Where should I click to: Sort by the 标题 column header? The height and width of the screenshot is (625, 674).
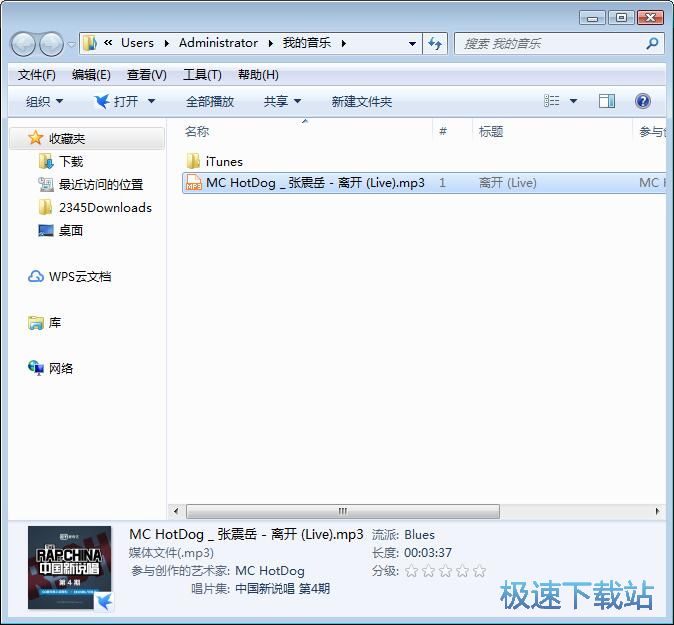point(491,132)
